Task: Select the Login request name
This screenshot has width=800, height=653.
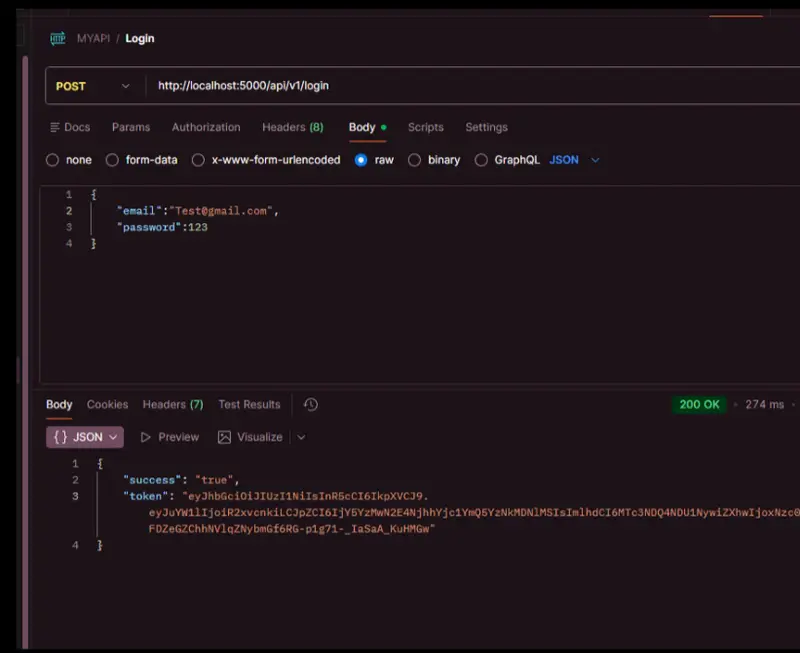Action: [x=140, y=38]
